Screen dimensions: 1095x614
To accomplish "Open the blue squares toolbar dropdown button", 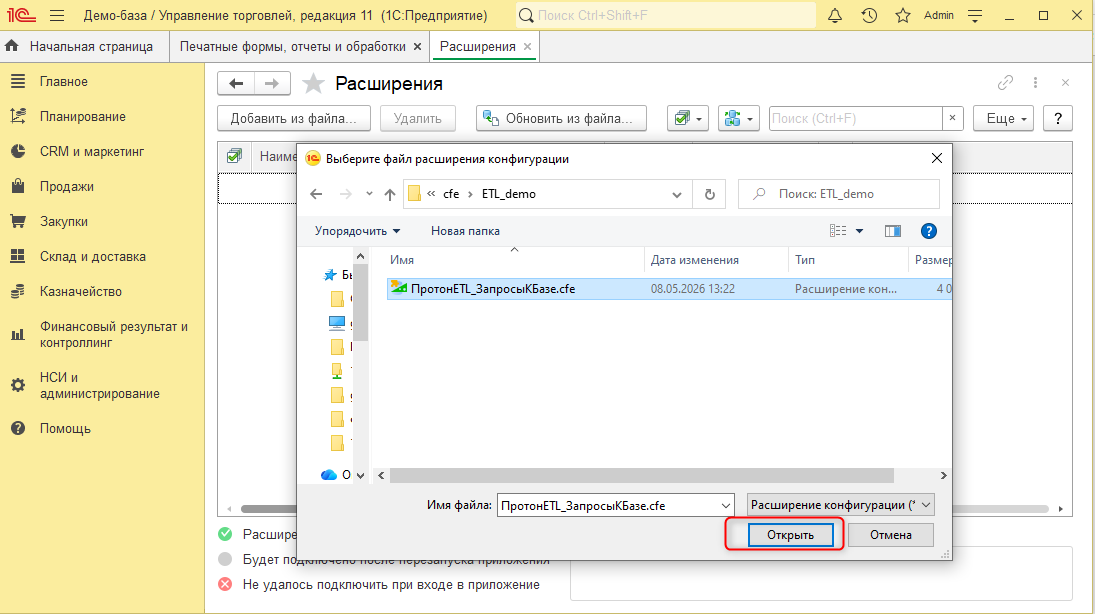I will coord(738,119).
